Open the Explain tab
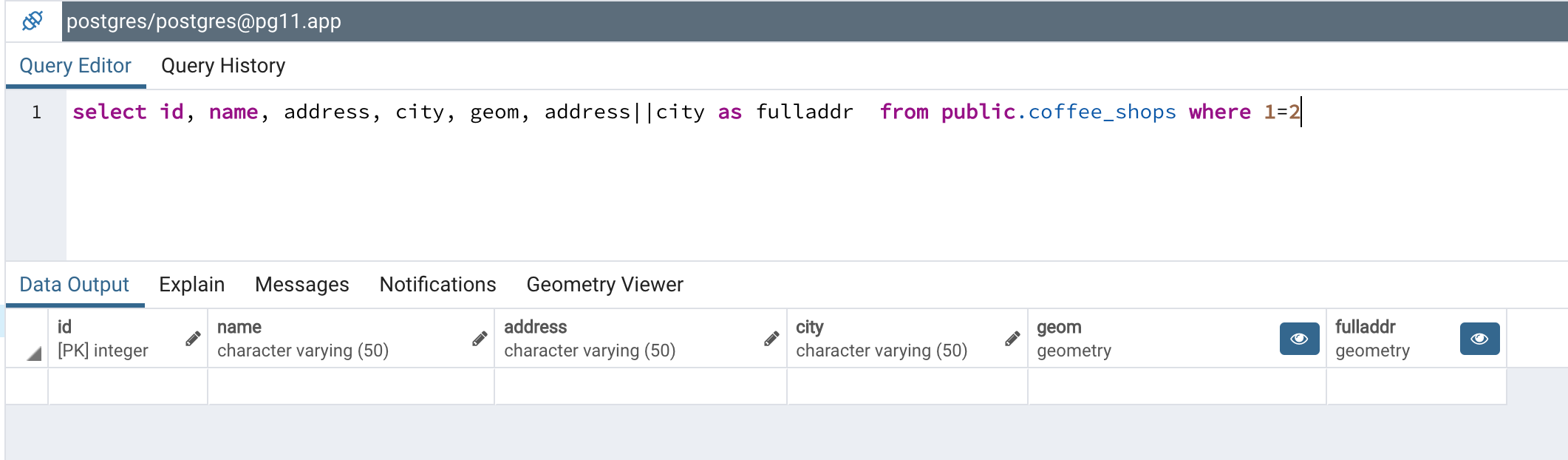 (x=191, y=285)
